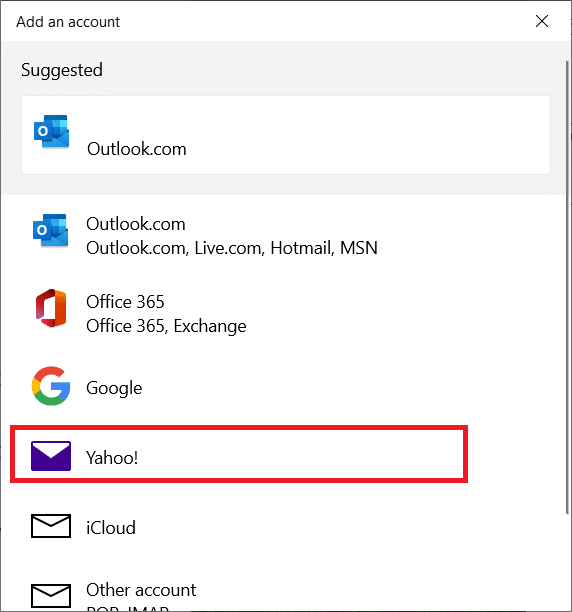Close the Add an account dialog

[542, 21]
